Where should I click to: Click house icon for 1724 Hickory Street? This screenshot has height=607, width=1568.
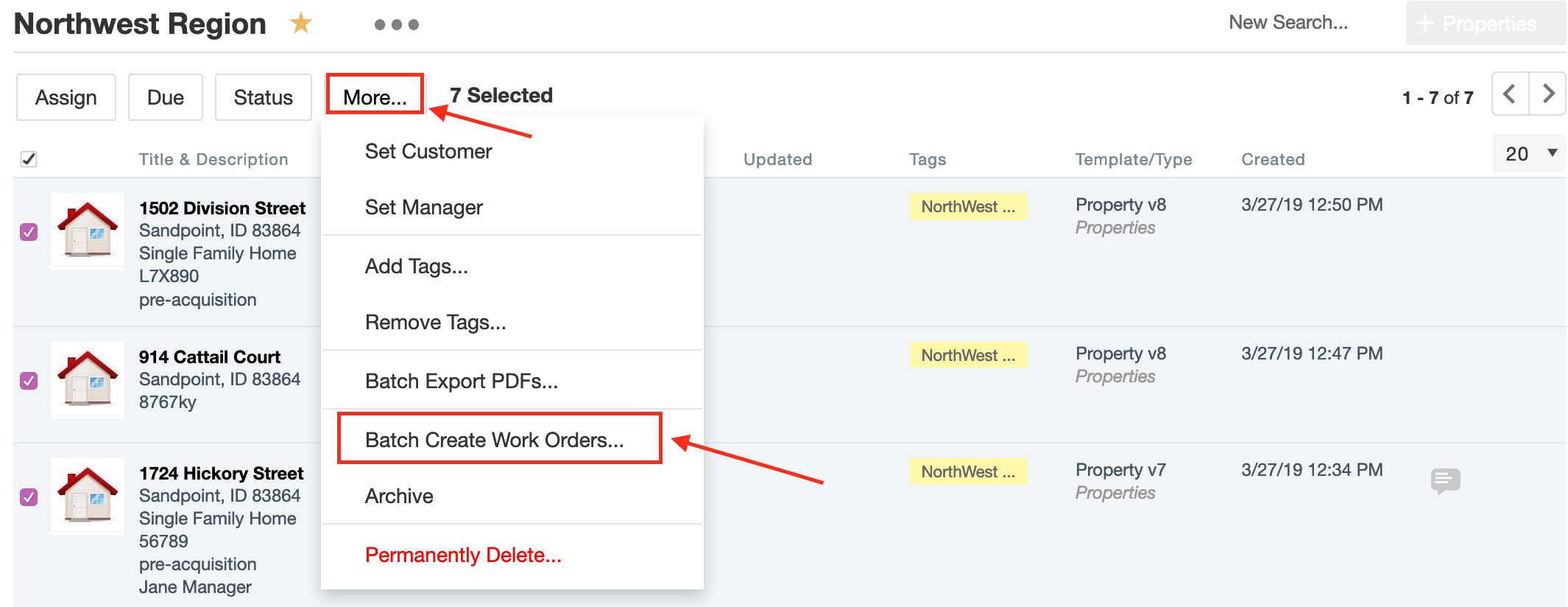point(88,497)
